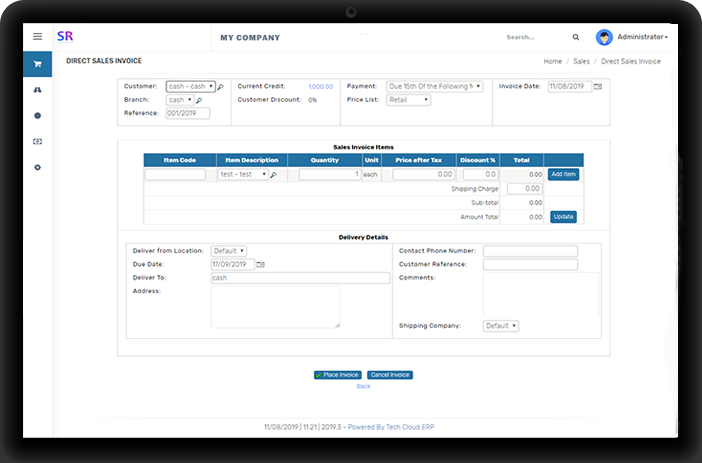Open Due Date calendar picker
Viewport: 702px width, 463px height.
pyautogui.click(x=261, y=264)
